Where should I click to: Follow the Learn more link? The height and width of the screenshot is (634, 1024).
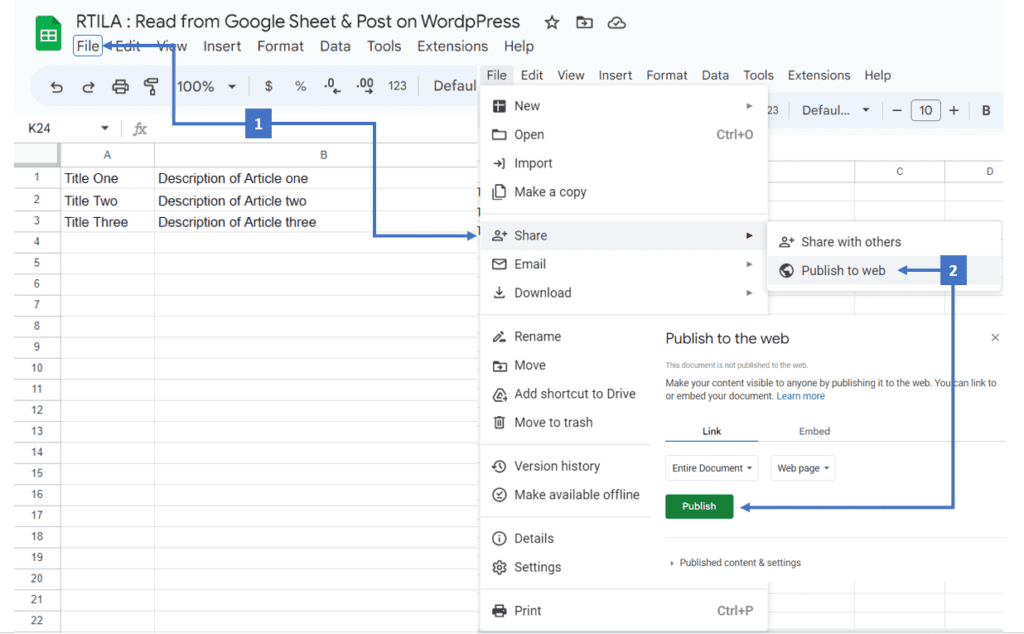[801, 396]
